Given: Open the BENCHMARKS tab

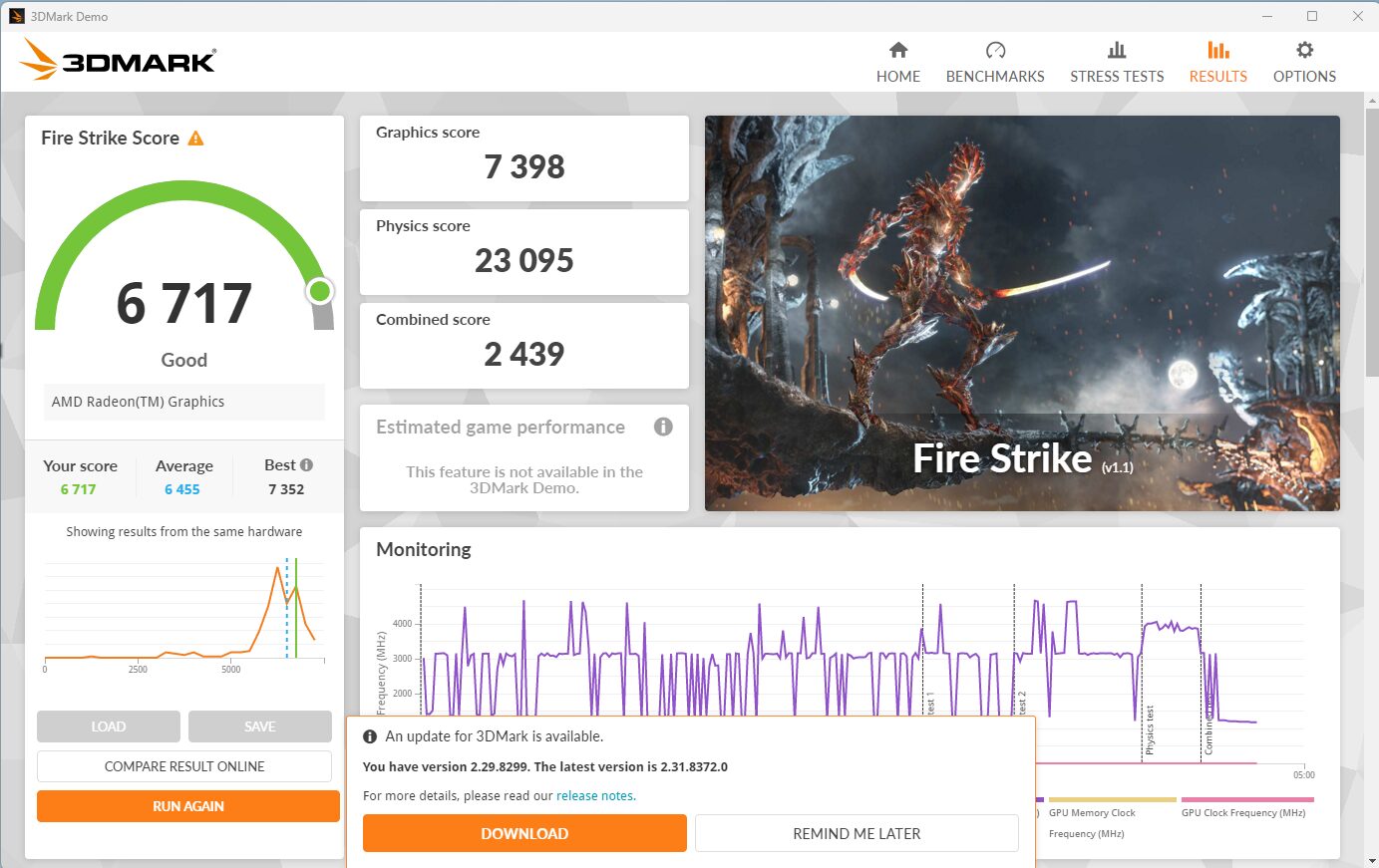Looking at the screenshot, I should coord(995,63).
